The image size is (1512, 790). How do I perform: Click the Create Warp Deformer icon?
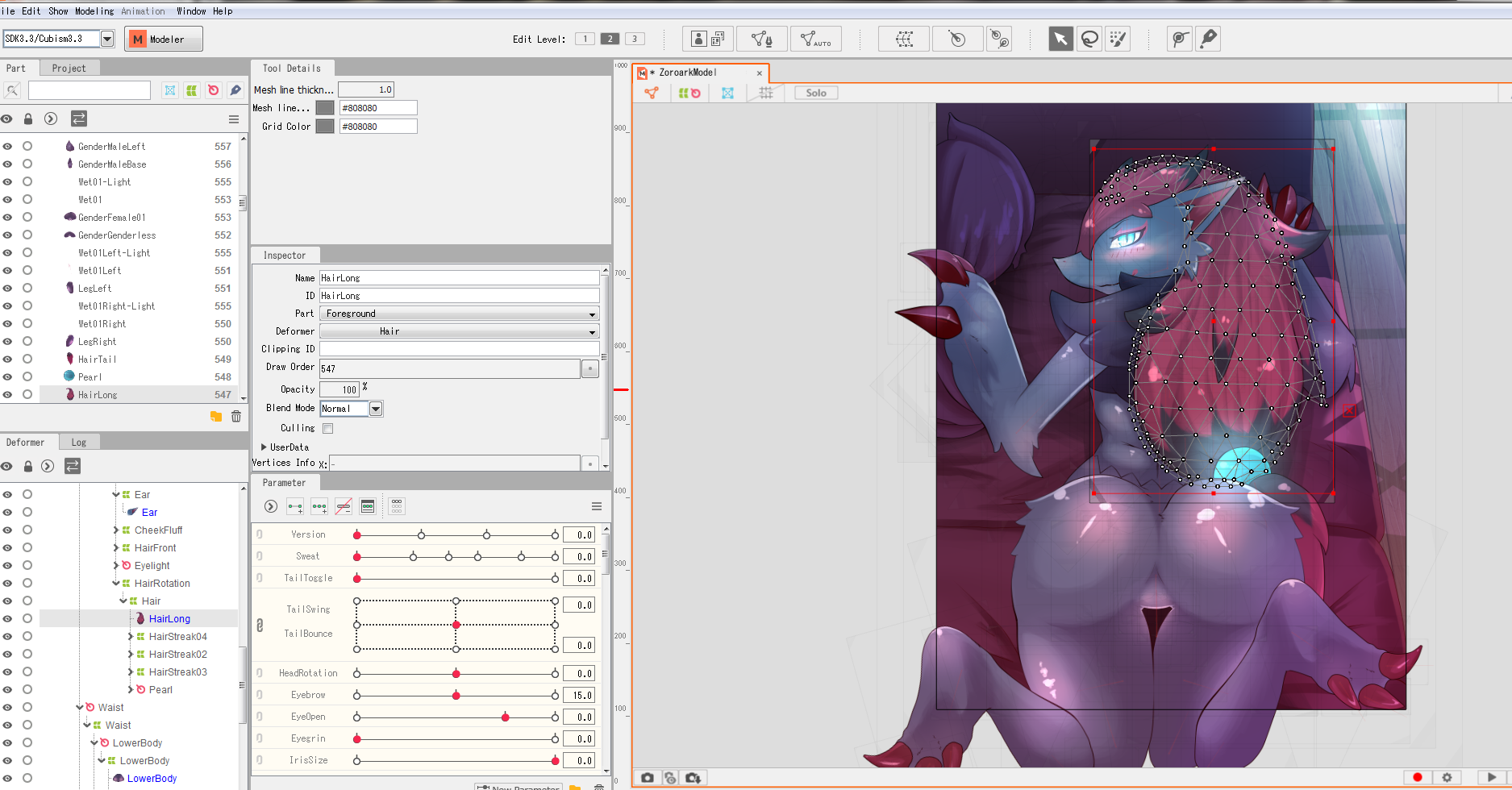905,39
